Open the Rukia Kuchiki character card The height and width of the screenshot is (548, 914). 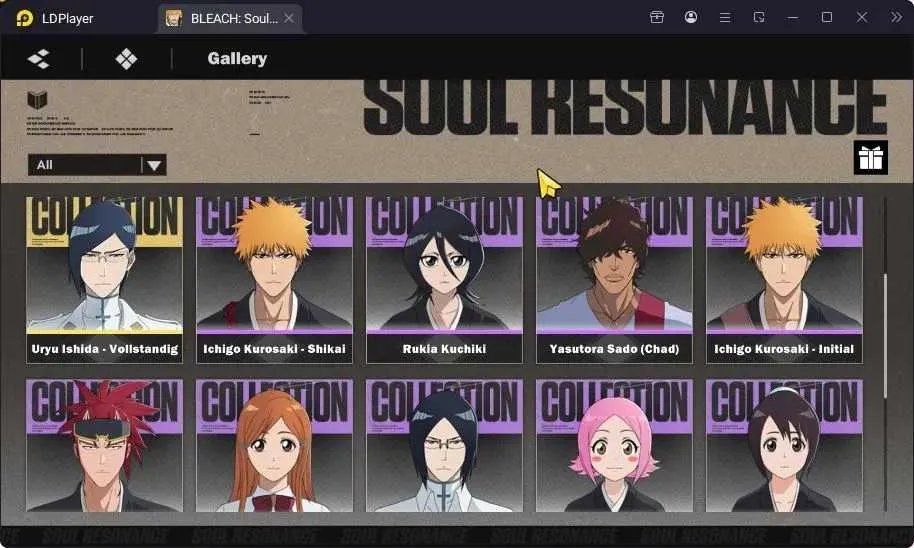[x=444, y=280]
